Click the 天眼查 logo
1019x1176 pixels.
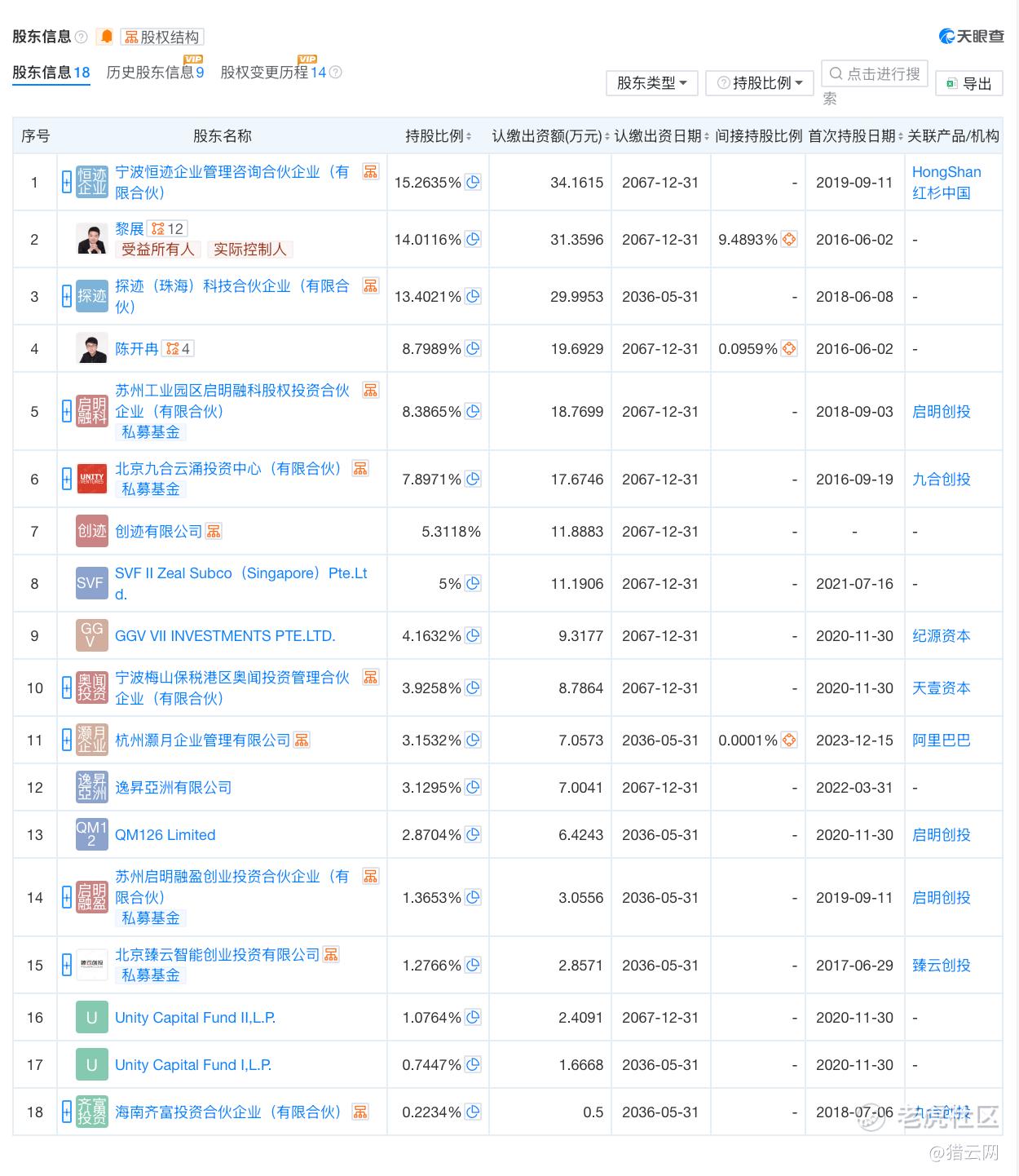coord(971,37)
